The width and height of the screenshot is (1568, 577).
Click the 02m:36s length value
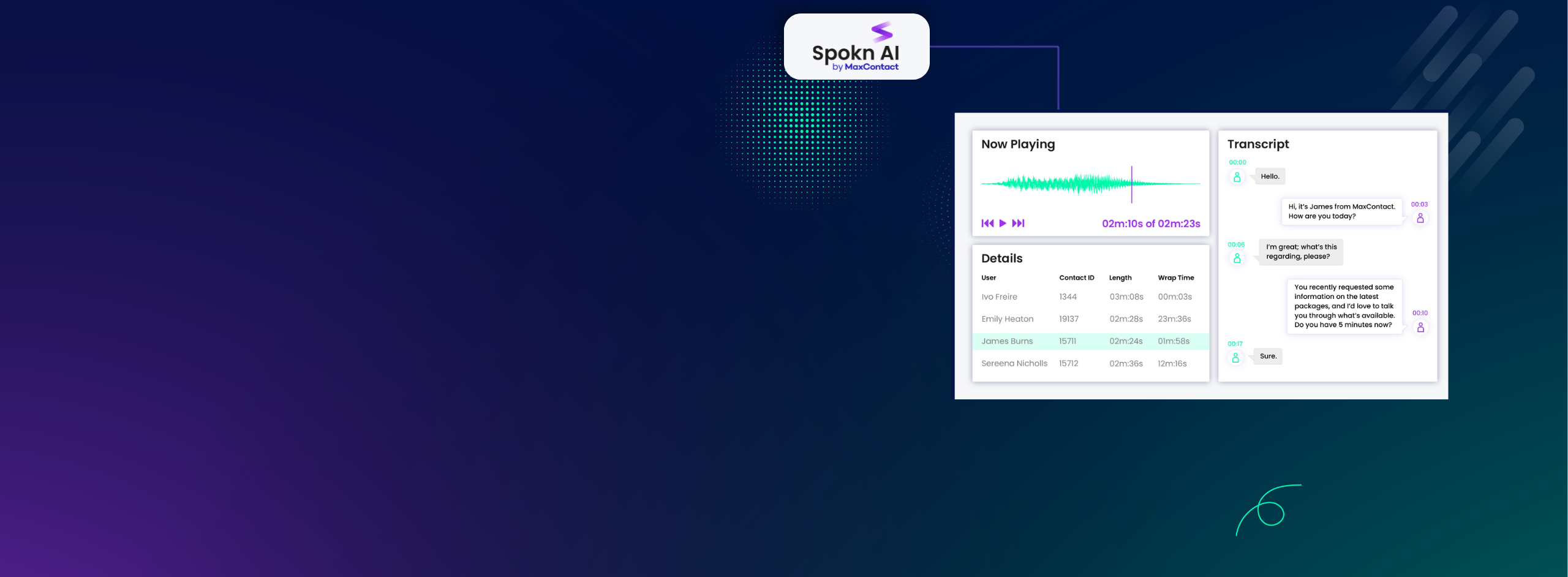click(1126, 363)
